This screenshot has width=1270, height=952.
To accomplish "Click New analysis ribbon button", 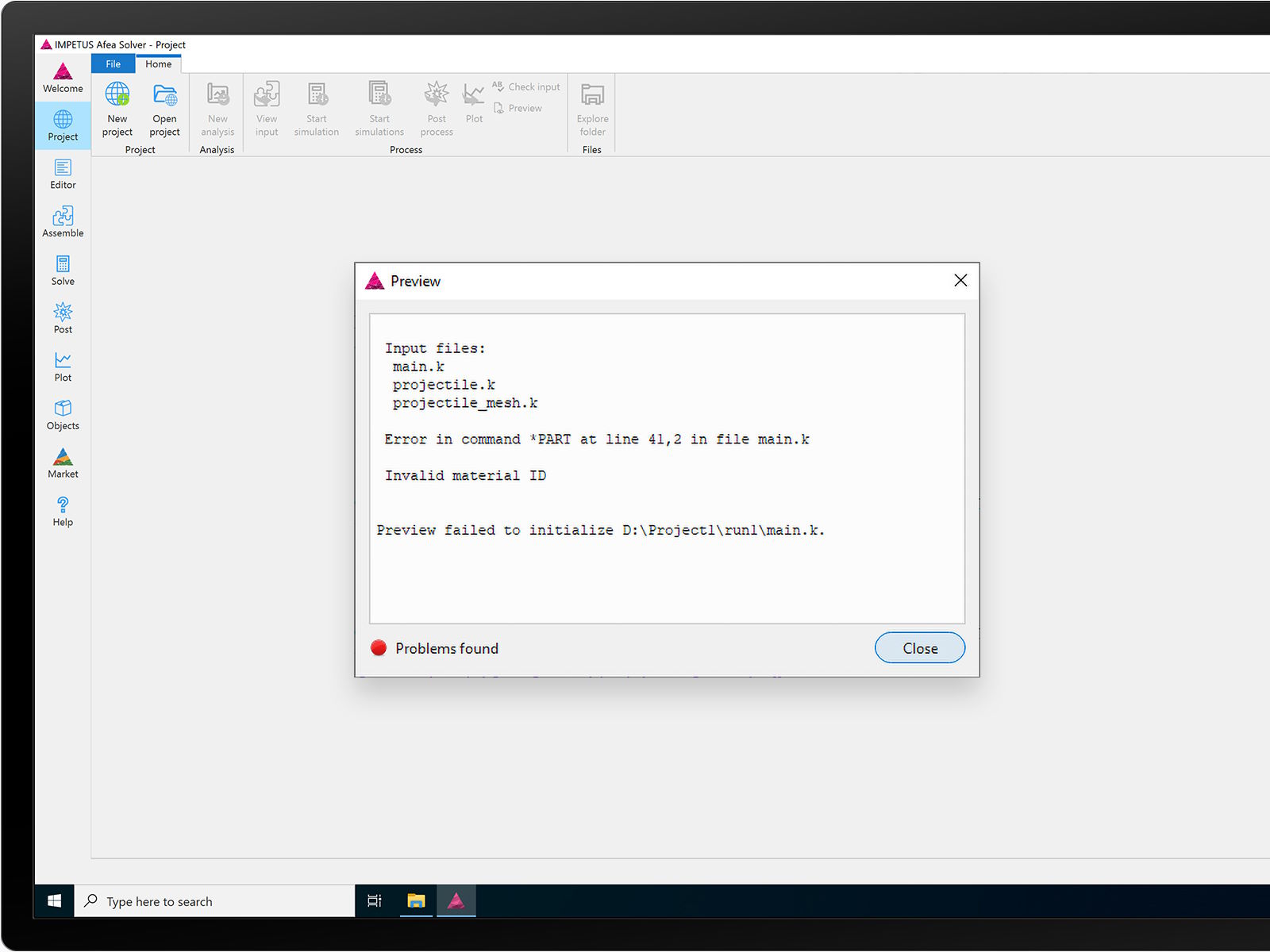I will tap(217, 109).
